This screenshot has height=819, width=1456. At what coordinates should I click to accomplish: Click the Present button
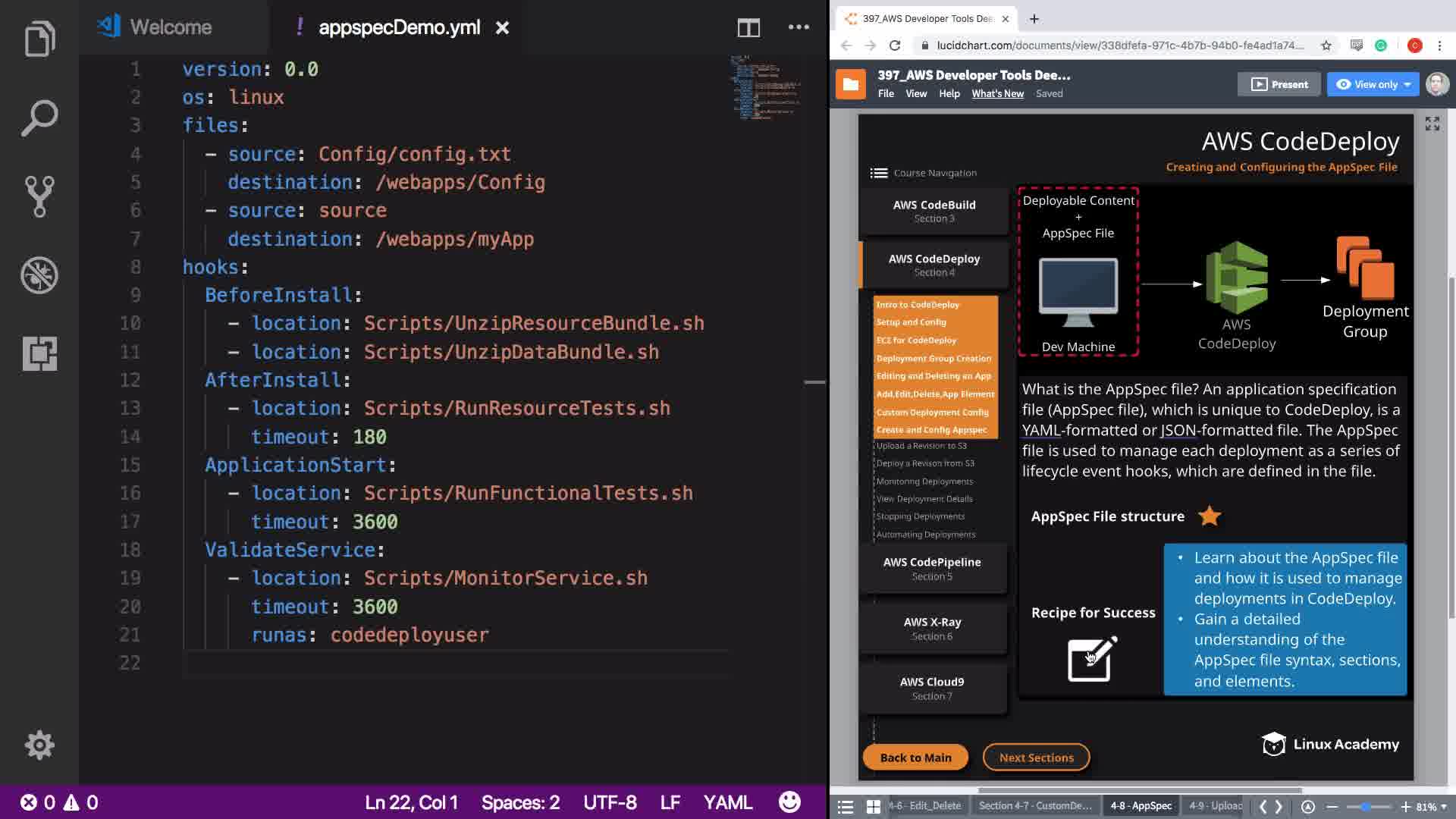pyautogui.click(x=1279, y=84)
